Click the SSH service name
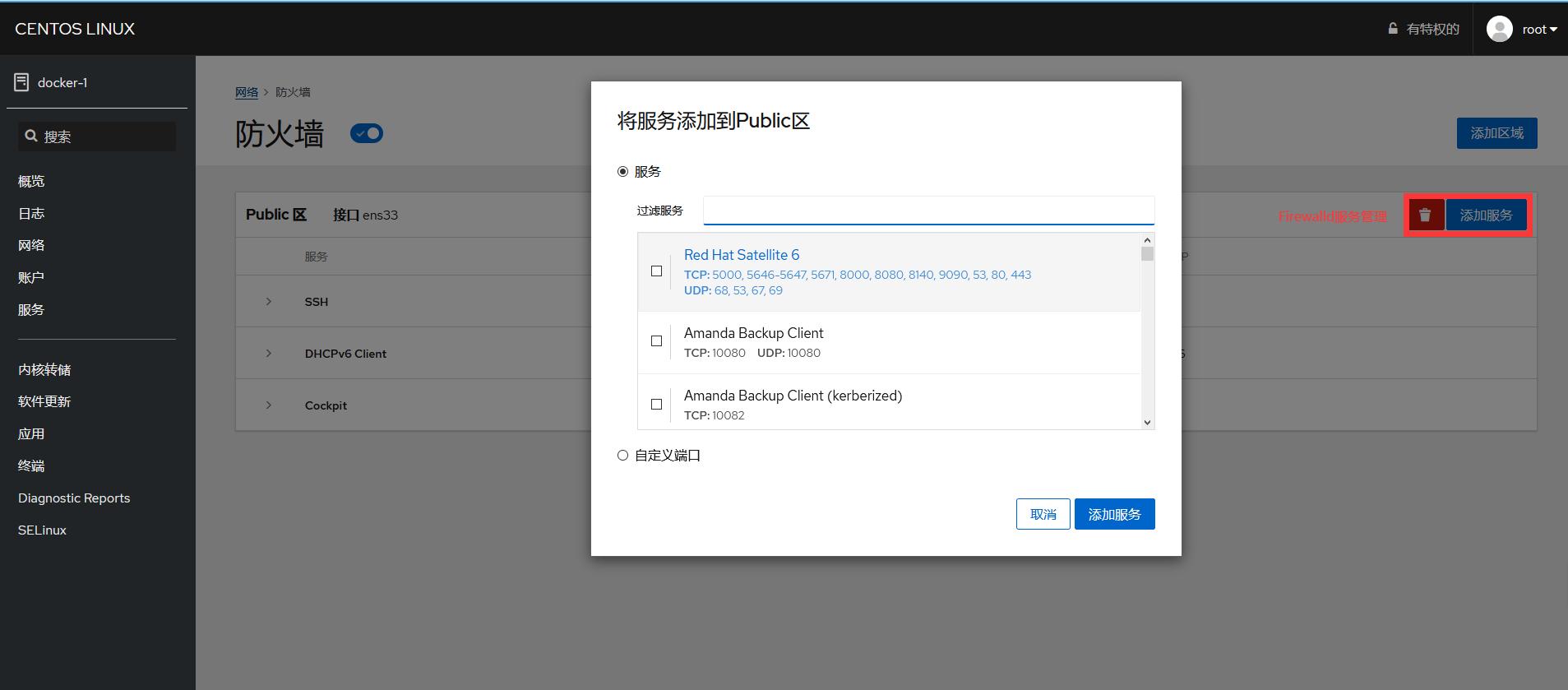 pyautogui.click(x=317, y=302)
